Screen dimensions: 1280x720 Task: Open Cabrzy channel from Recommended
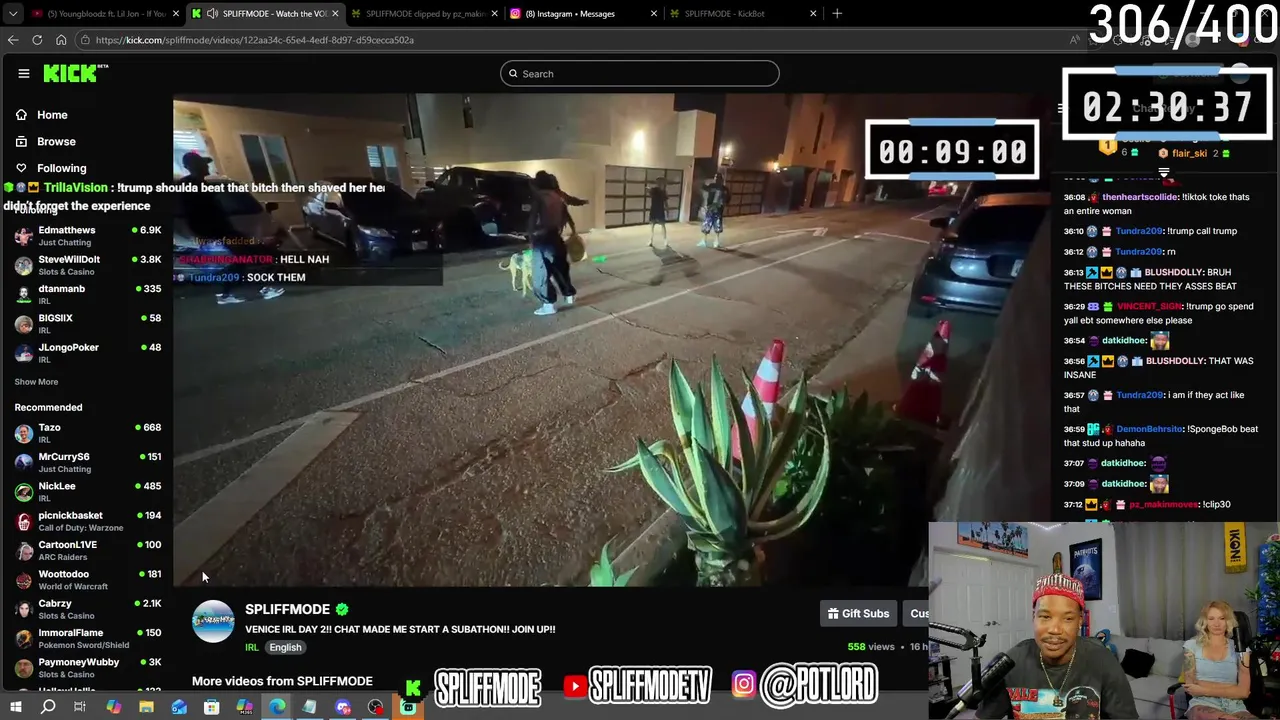(85, 609)
